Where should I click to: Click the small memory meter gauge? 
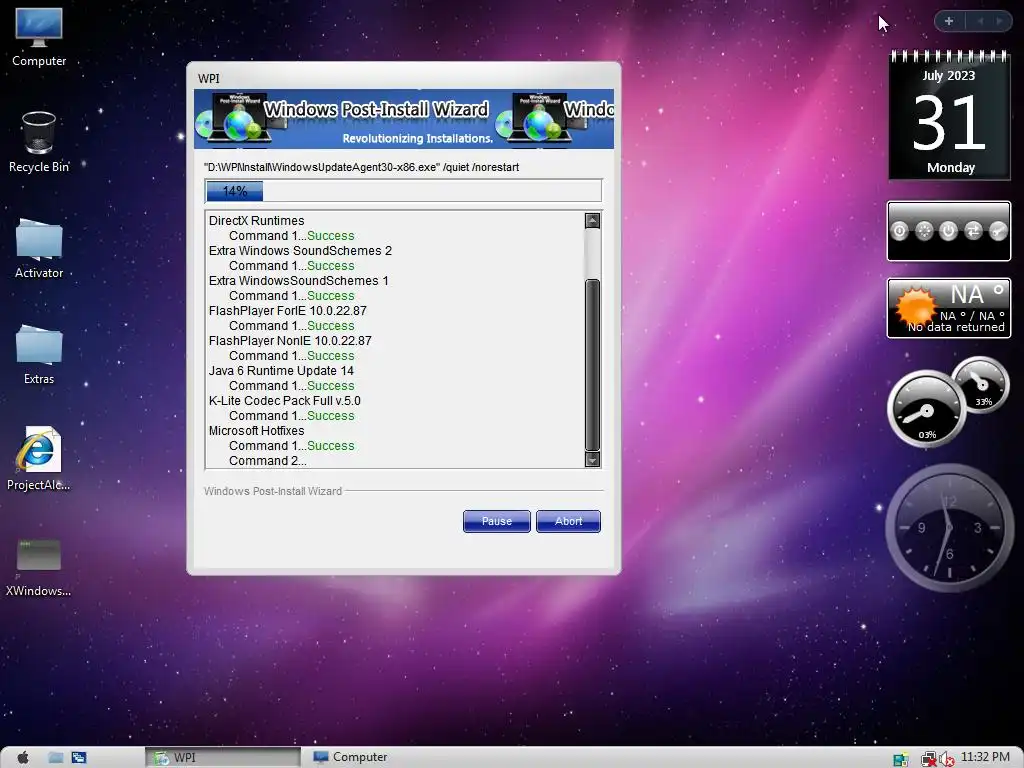[x=980, y=385]
